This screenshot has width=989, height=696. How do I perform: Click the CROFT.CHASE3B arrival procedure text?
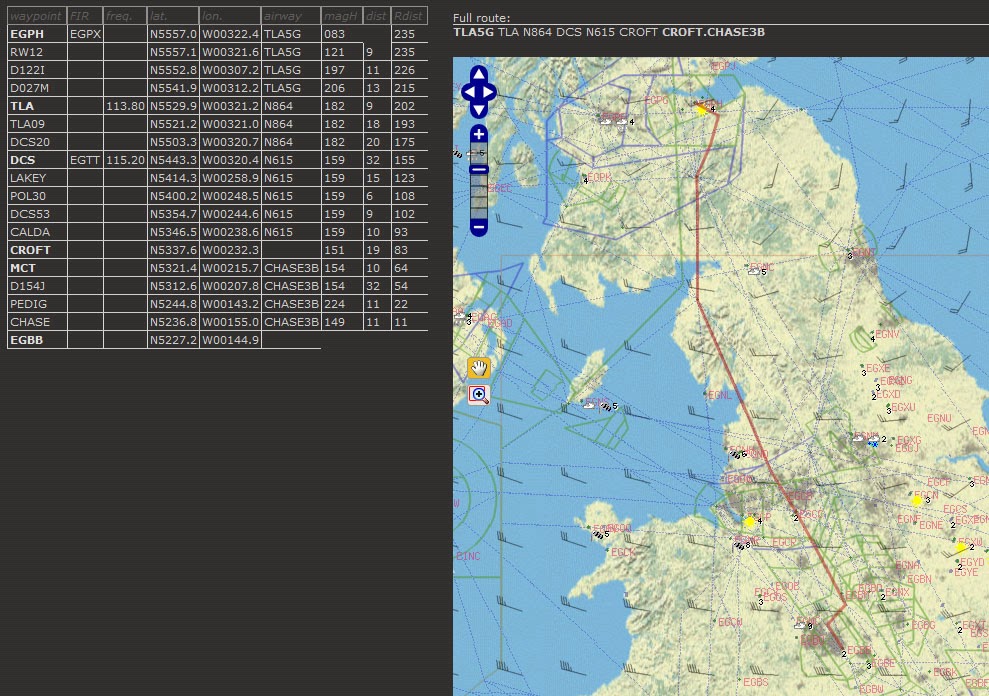(x=714, y=31)
